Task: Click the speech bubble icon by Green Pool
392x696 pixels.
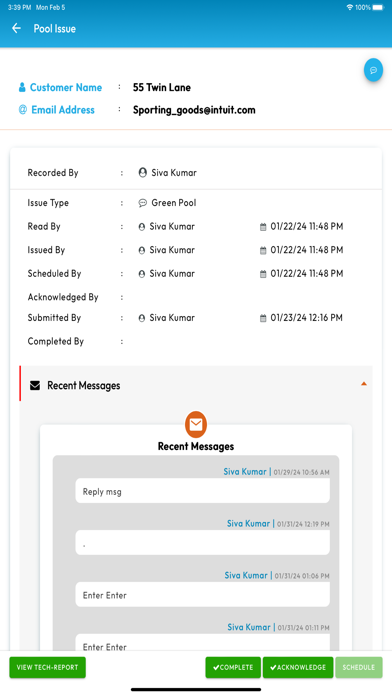Action: tap(143, 203)
